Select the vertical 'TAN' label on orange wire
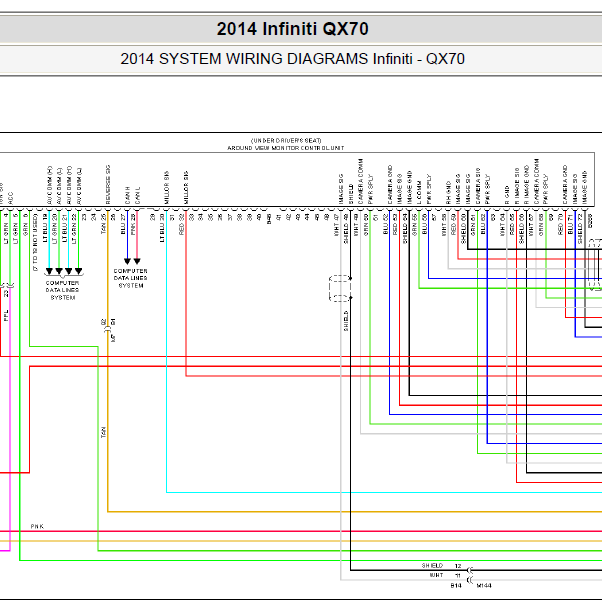Screen dimensions: 602x603 coord(103,432)
